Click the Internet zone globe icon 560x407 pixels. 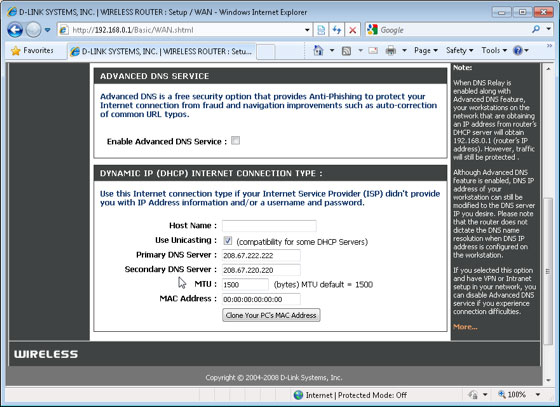click(x=298, y=395)
